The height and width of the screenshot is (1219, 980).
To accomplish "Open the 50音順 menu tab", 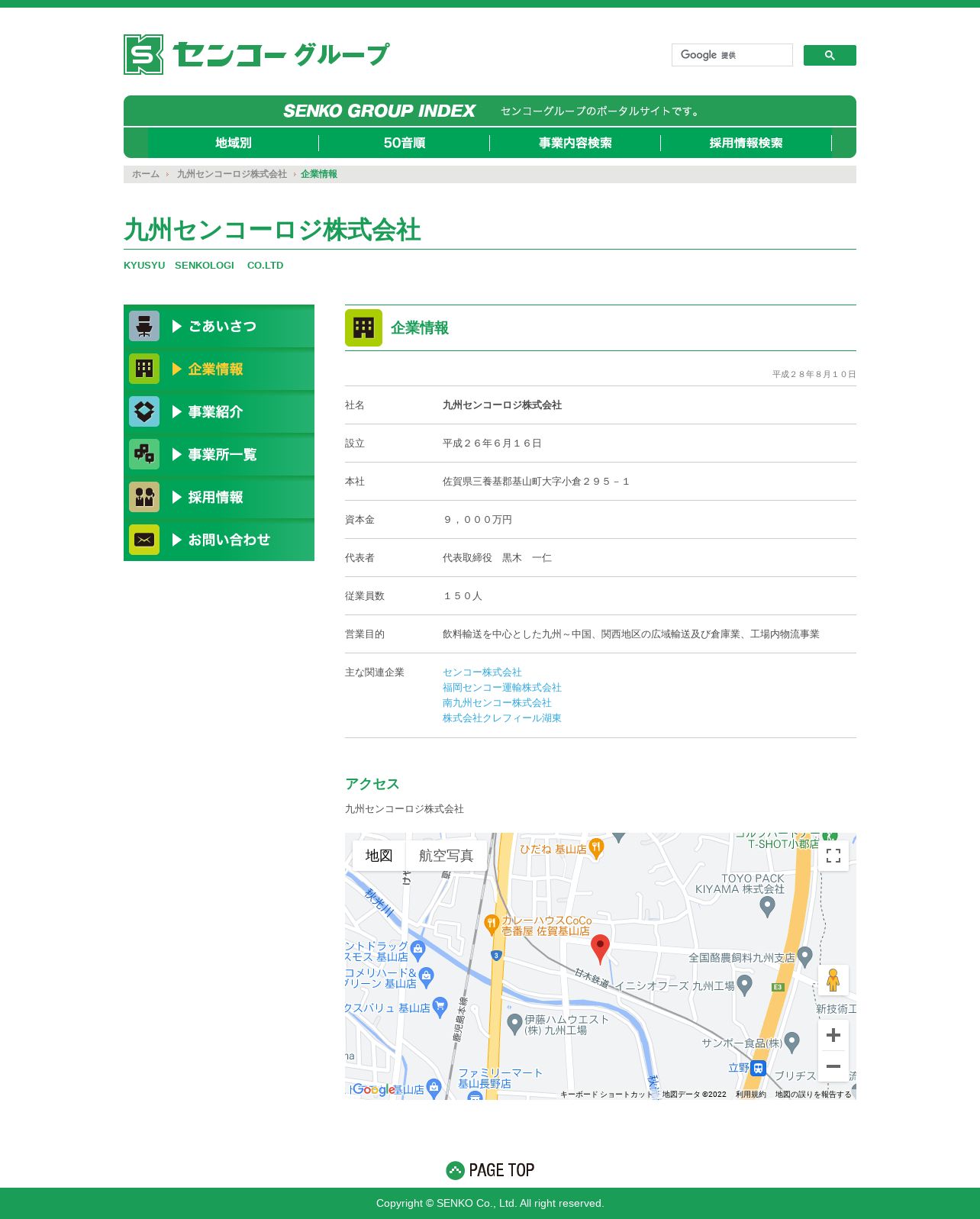I will (405, 143).
